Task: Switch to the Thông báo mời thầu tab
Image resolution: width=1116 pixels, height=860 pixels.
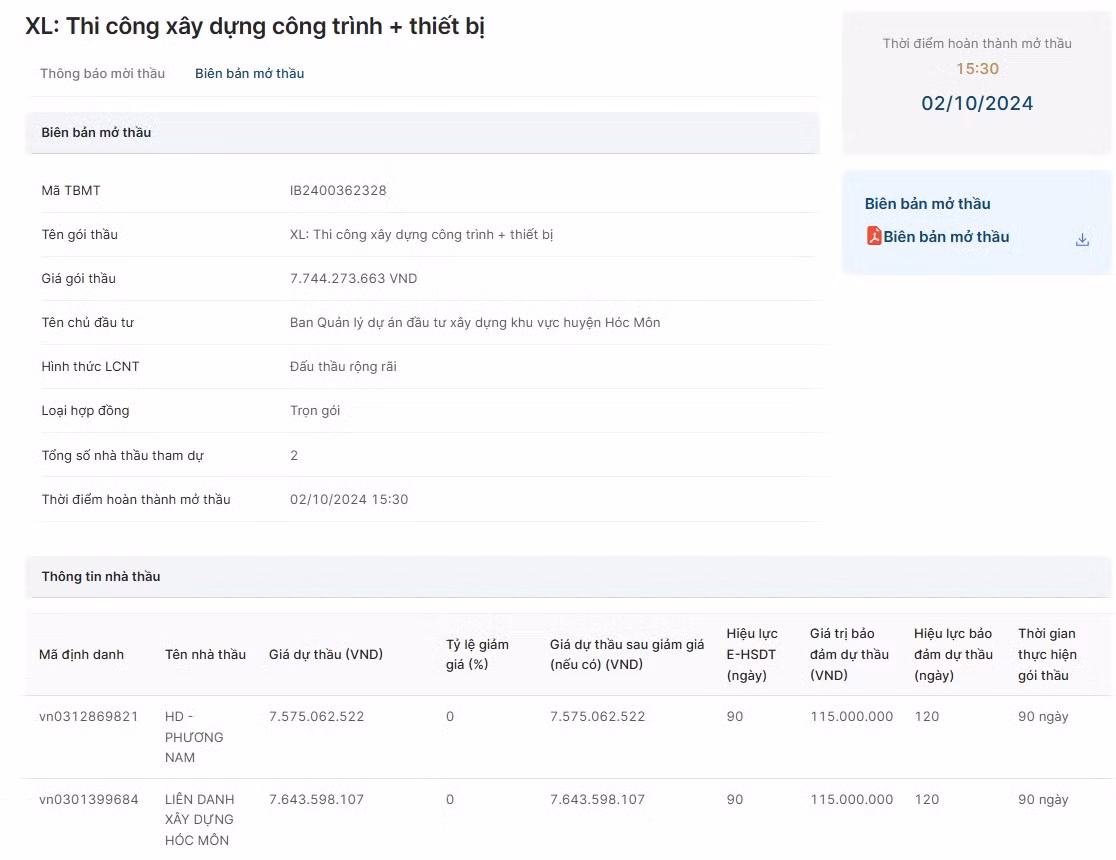Action: (102, 73)
